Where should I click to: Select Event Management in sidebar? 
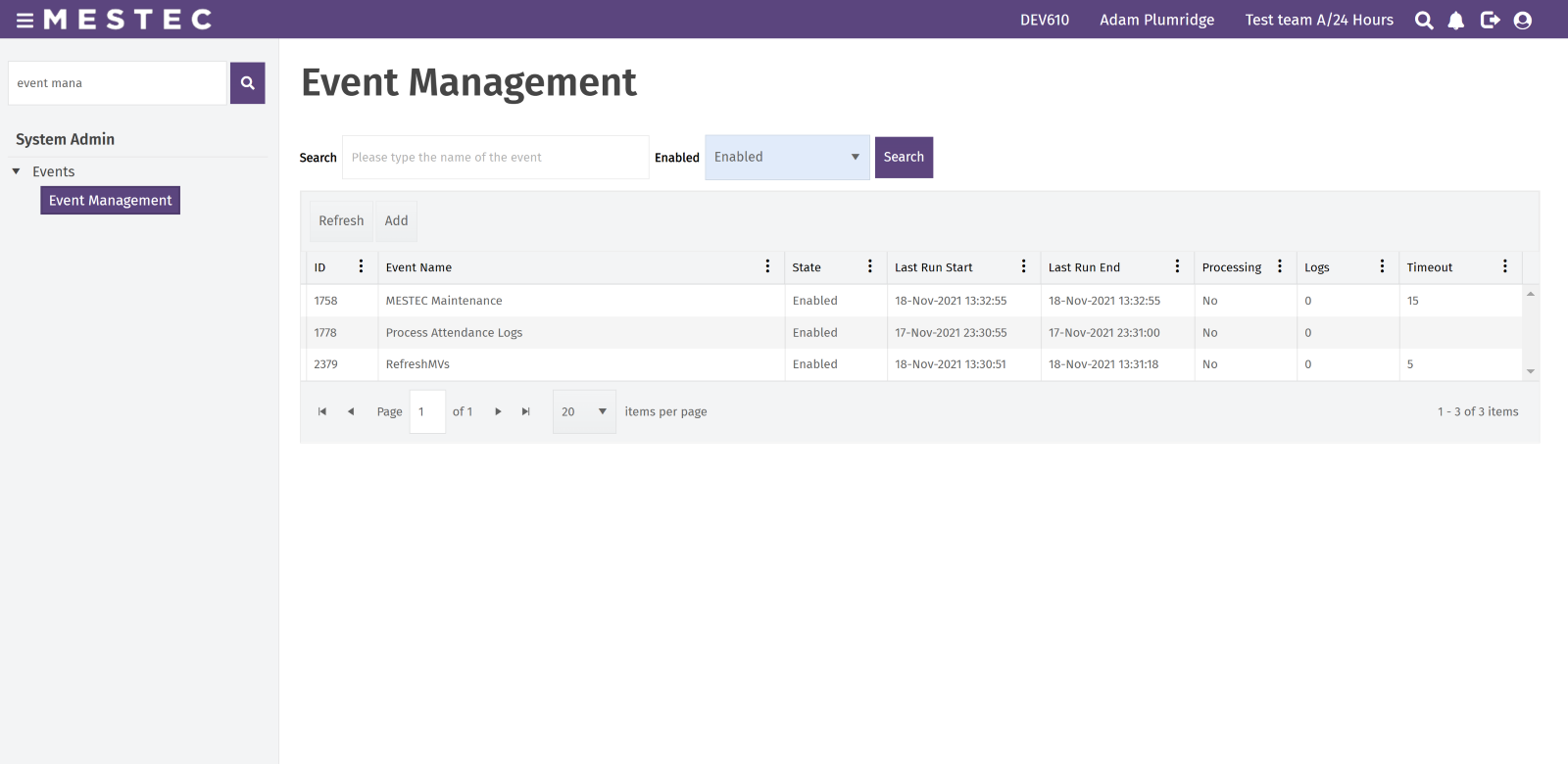pos(110,201)
